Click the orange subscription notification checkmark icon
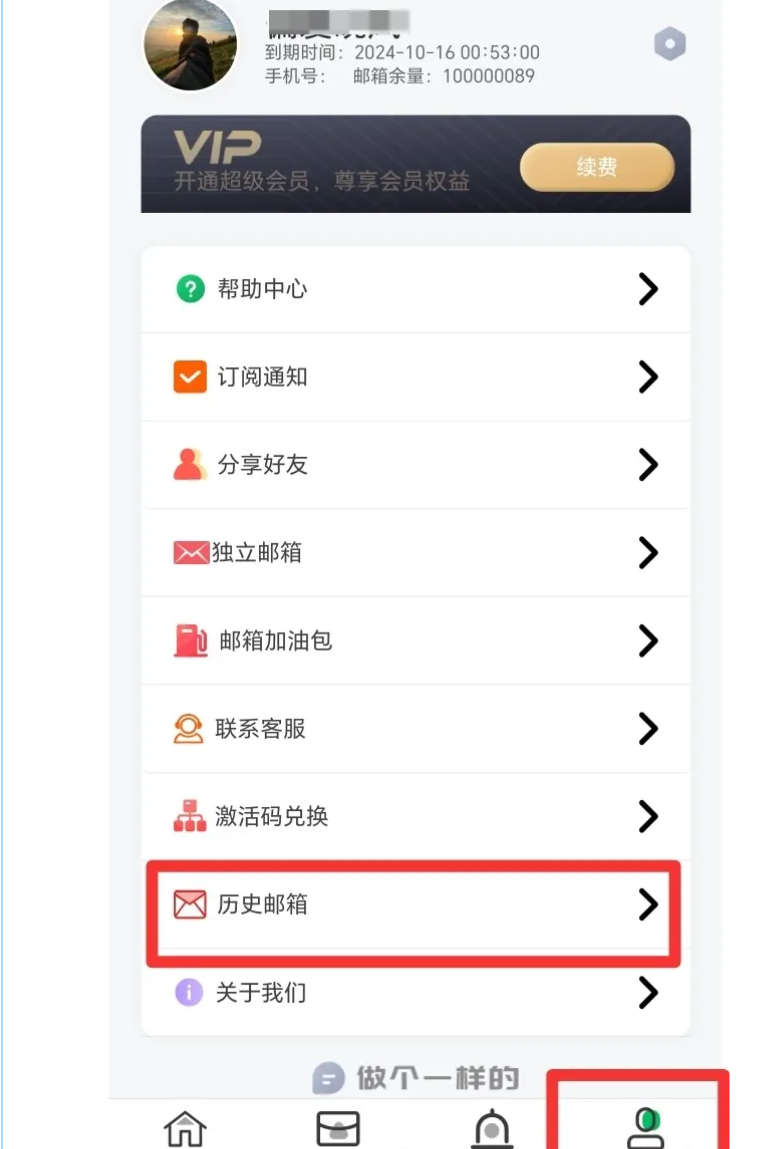Viewport: 768px width, 1149px height. [x=190, y=377]
